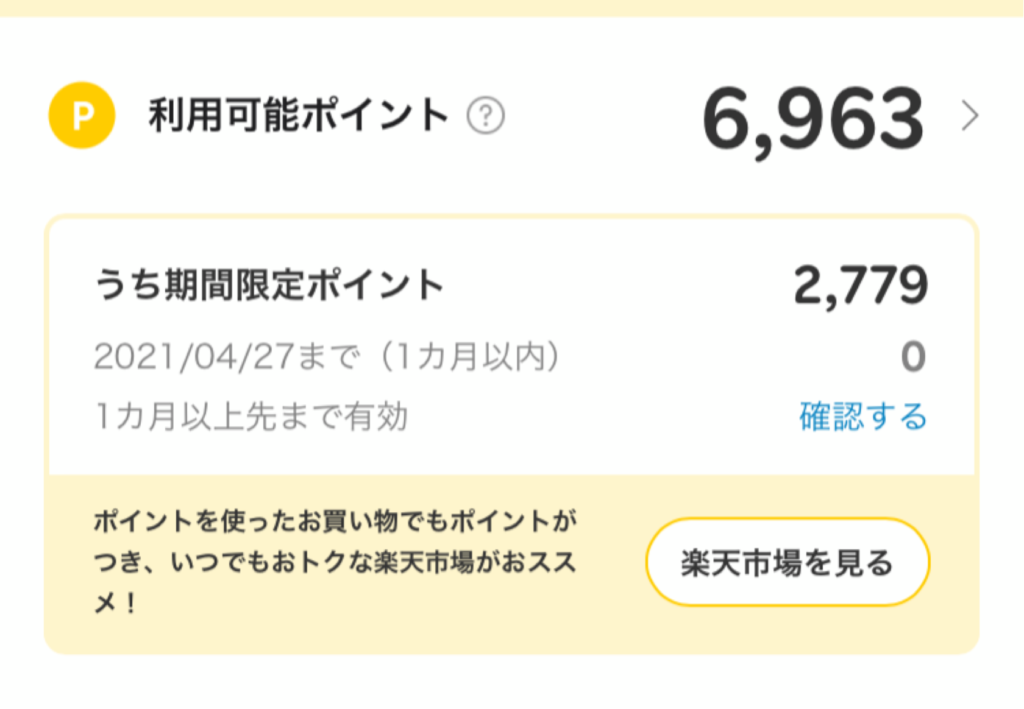Open the question mark help icon
1024x709 pixels.
click(485, 116)
